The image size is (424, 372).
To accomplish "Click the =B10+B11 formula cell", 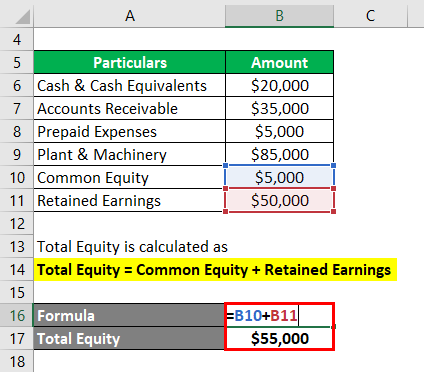I will 279,315.
